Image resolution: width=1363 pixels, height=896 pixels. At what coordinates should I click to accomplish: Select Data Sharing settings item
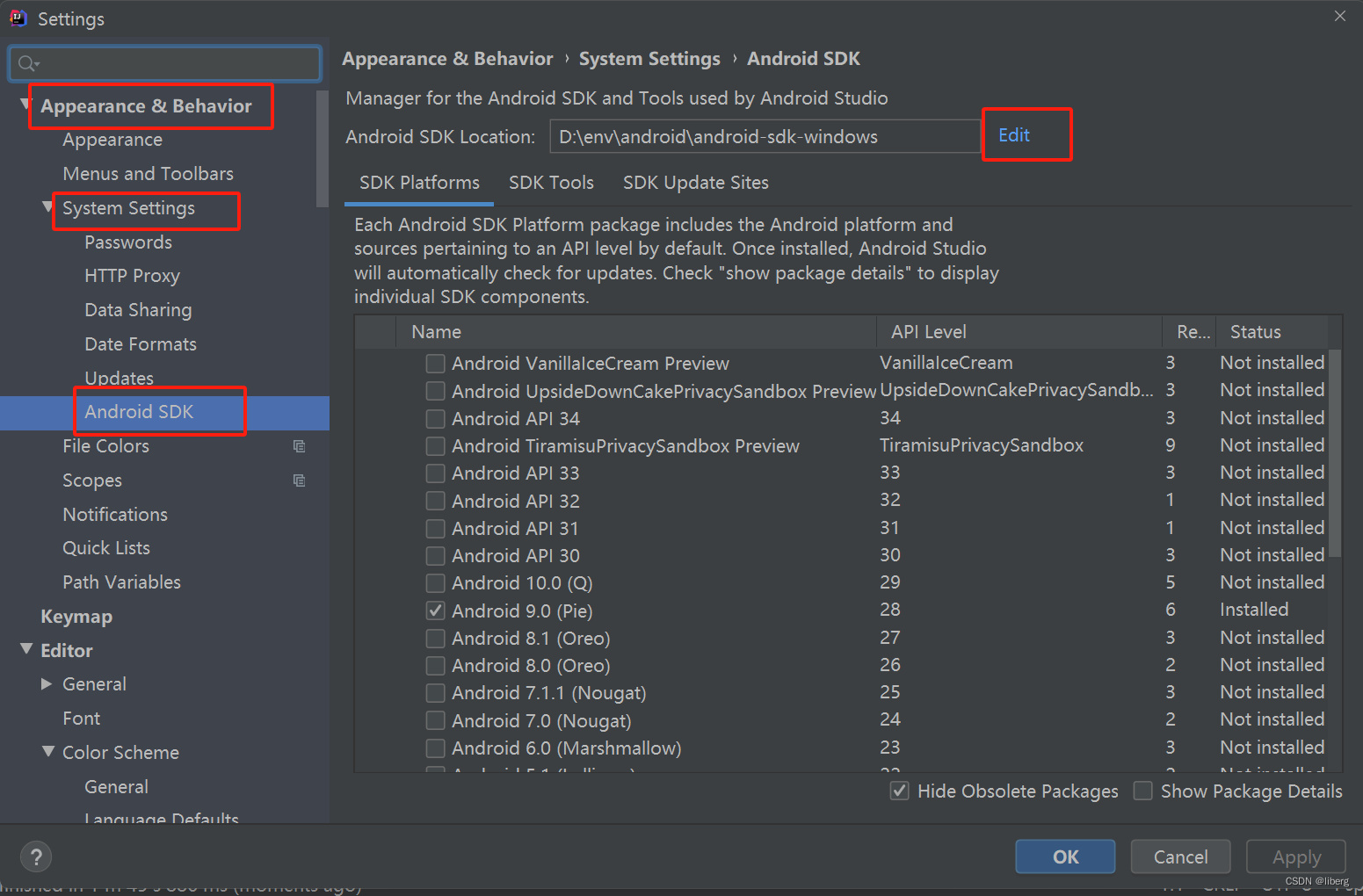138,310
